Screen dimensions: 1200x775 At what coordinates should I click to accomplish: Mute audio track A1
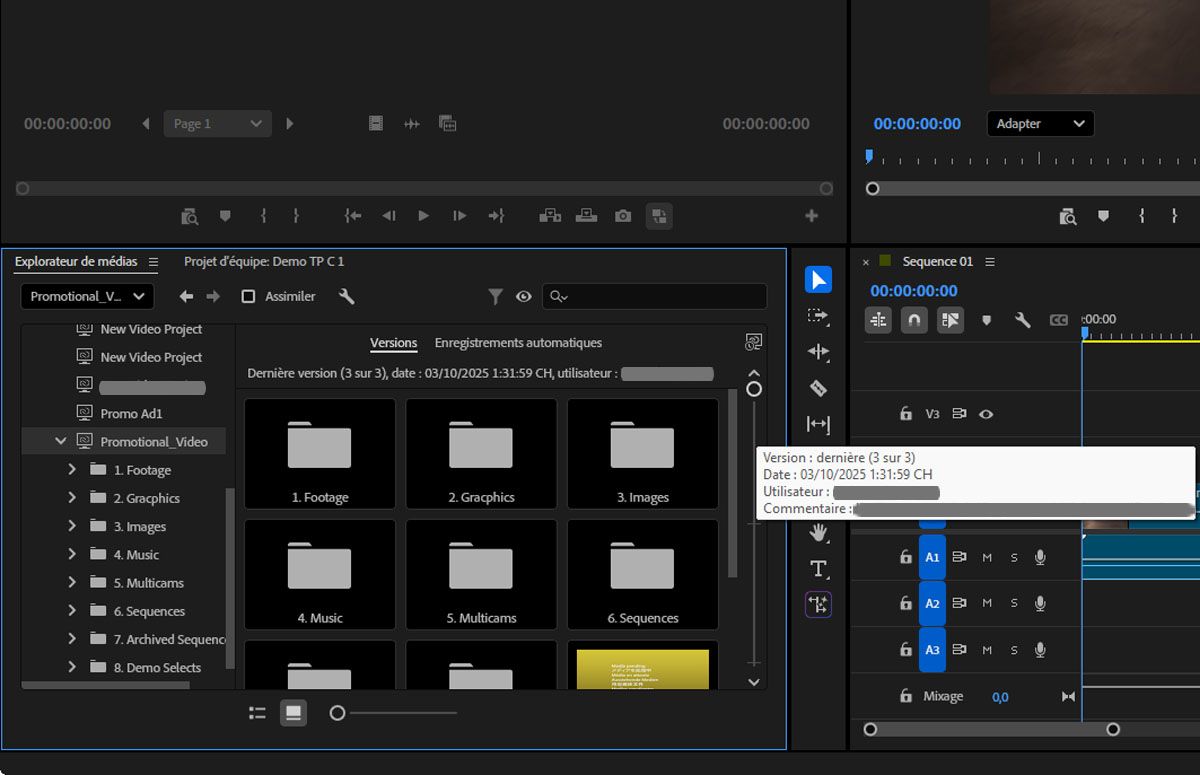(987, 558)
